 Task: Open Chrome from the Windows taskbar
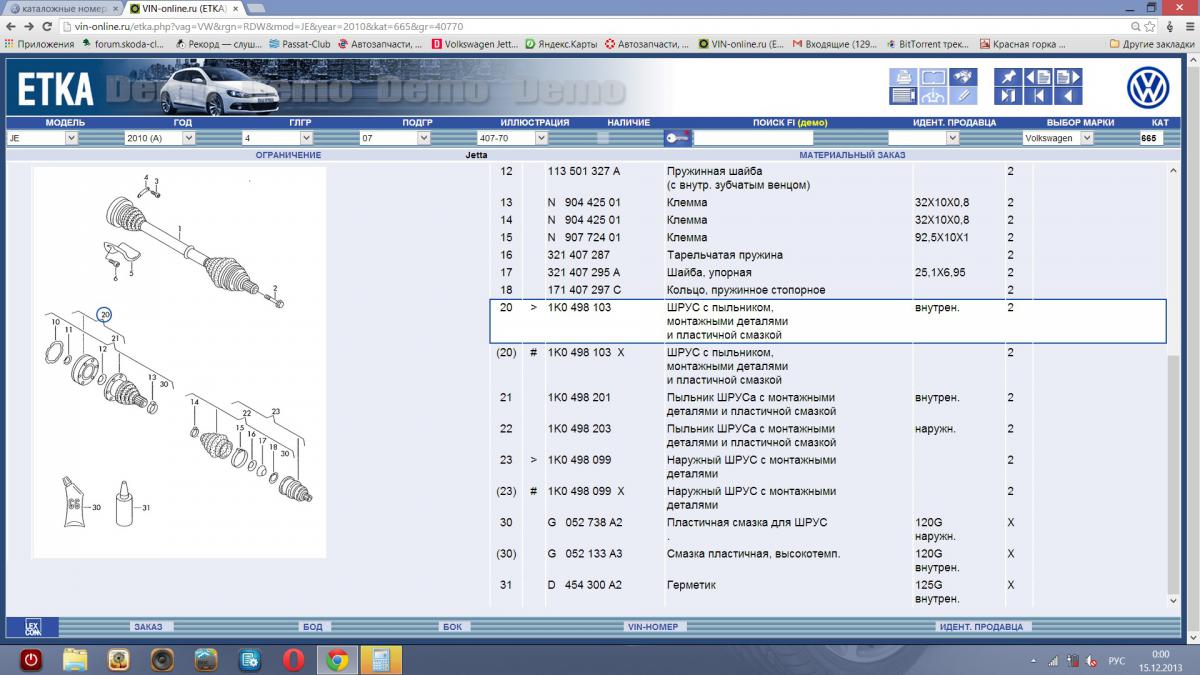pyautogui.click(x=337, y=660)
